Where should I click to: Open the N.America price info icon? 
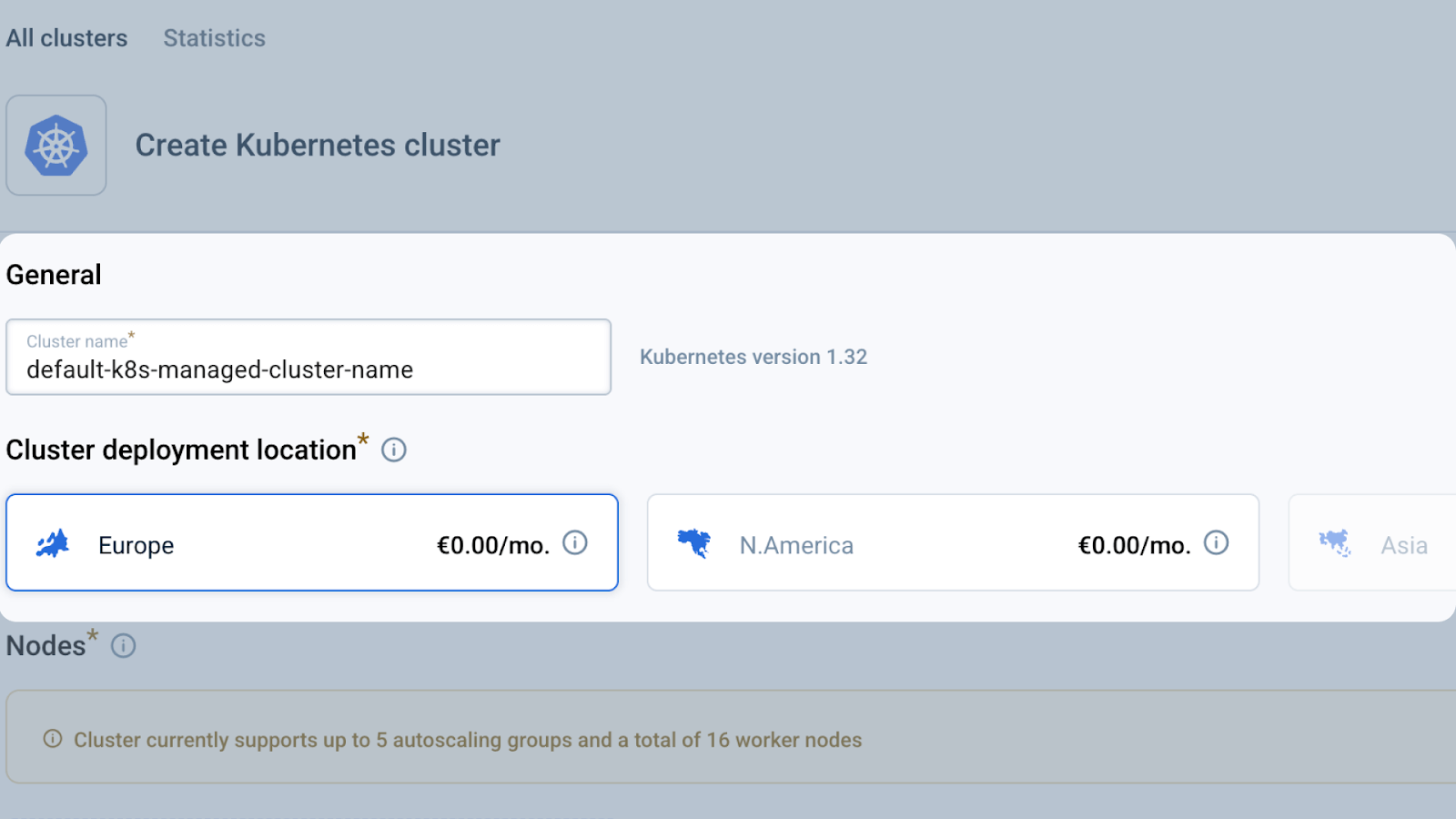(x=1217, y=542)
